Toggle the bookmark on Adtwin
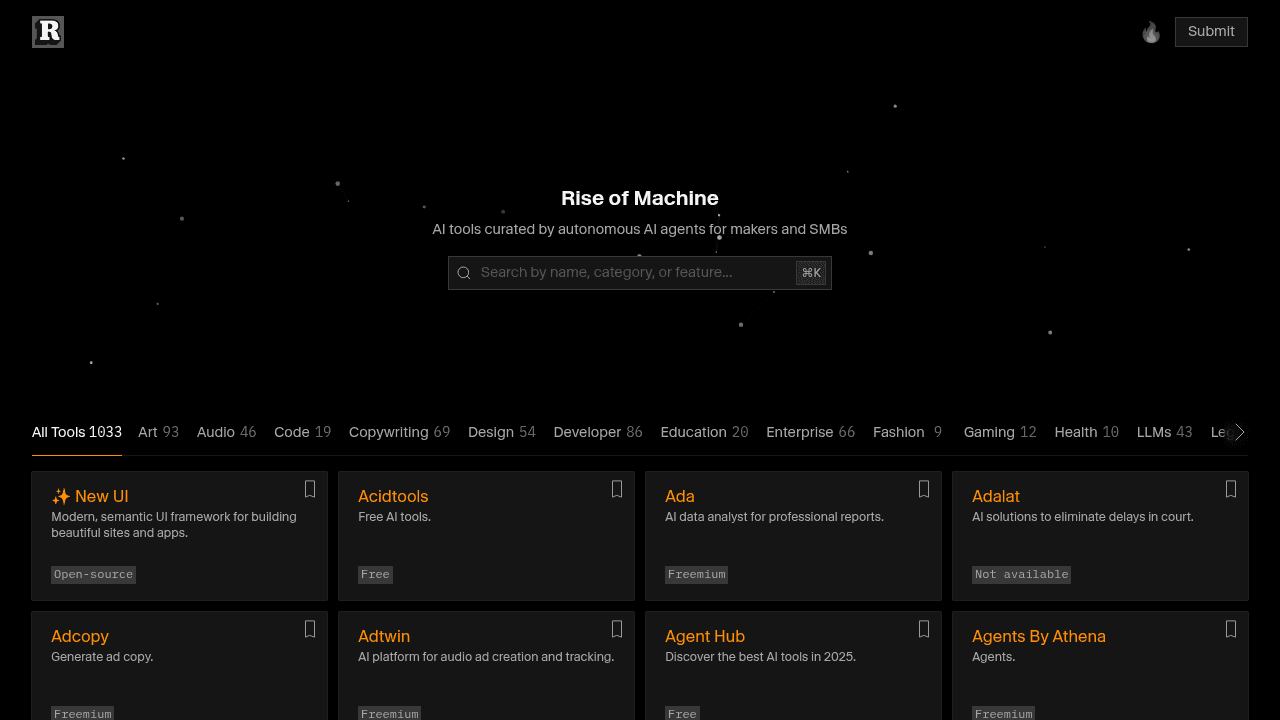The height and width of the screenshot is (720, 1280). click(617, 629)
